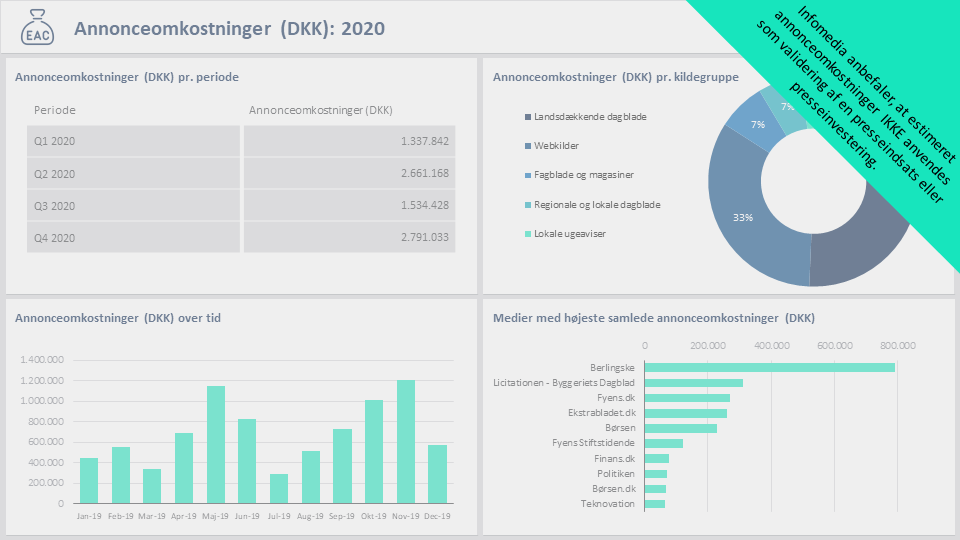
Task: Click the Finans.dk media label
Action: click(615, 459)
